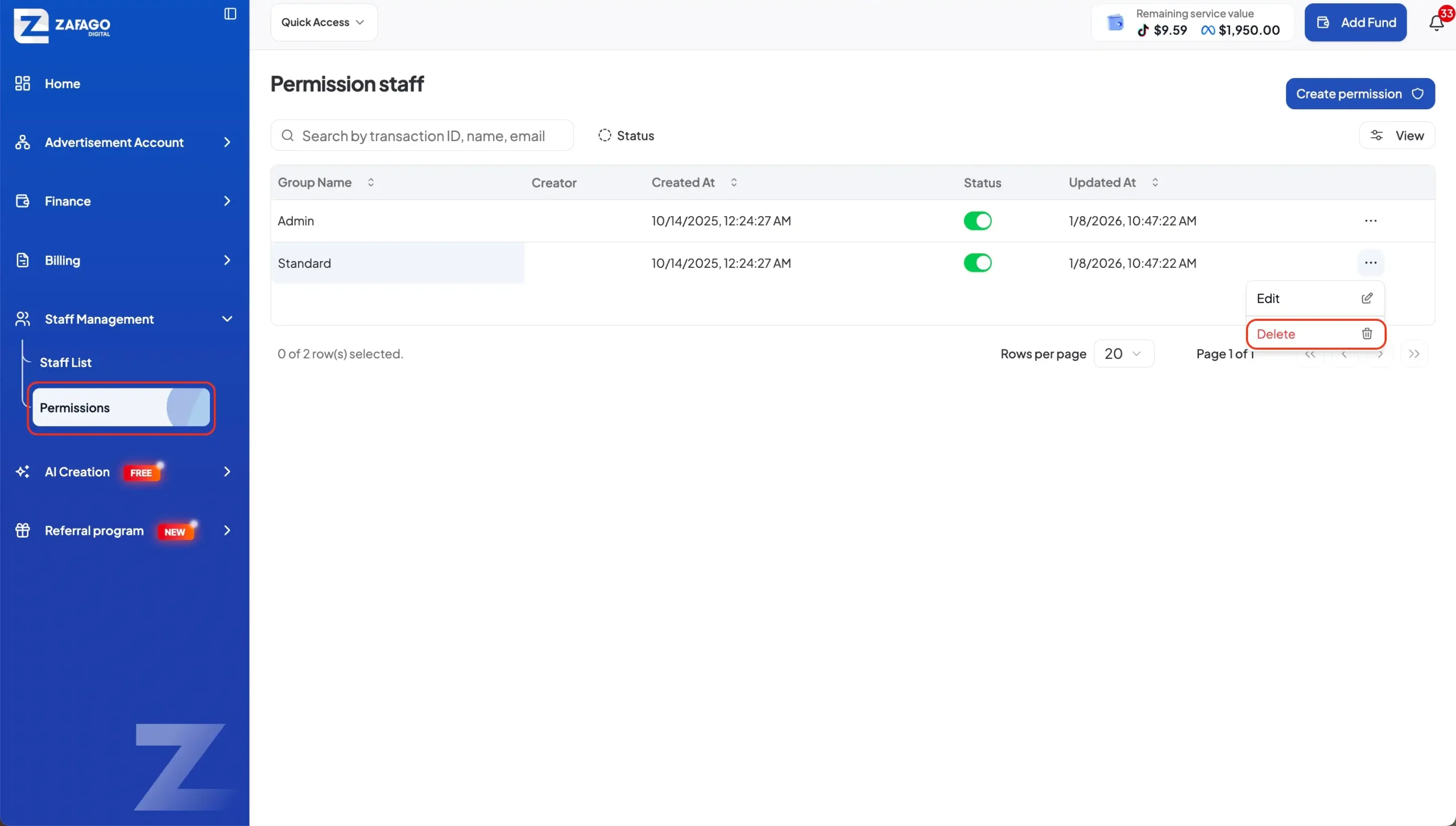Screen dimensions: 1456x826
Task: Focus the transaction search field
Action: pos(422,135)
